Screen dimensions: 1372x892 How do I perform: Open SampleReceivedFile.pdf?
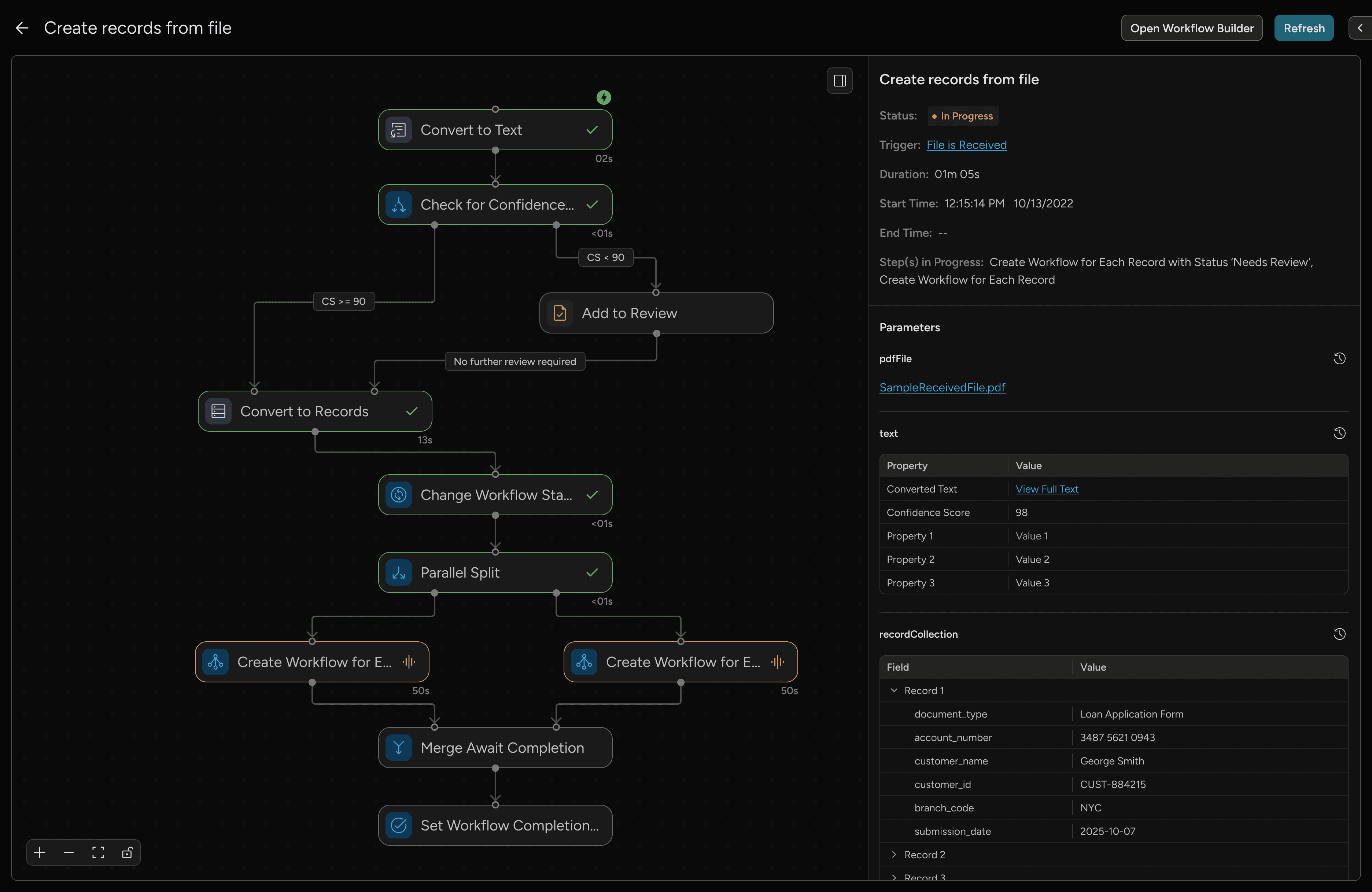coord(942,387)
